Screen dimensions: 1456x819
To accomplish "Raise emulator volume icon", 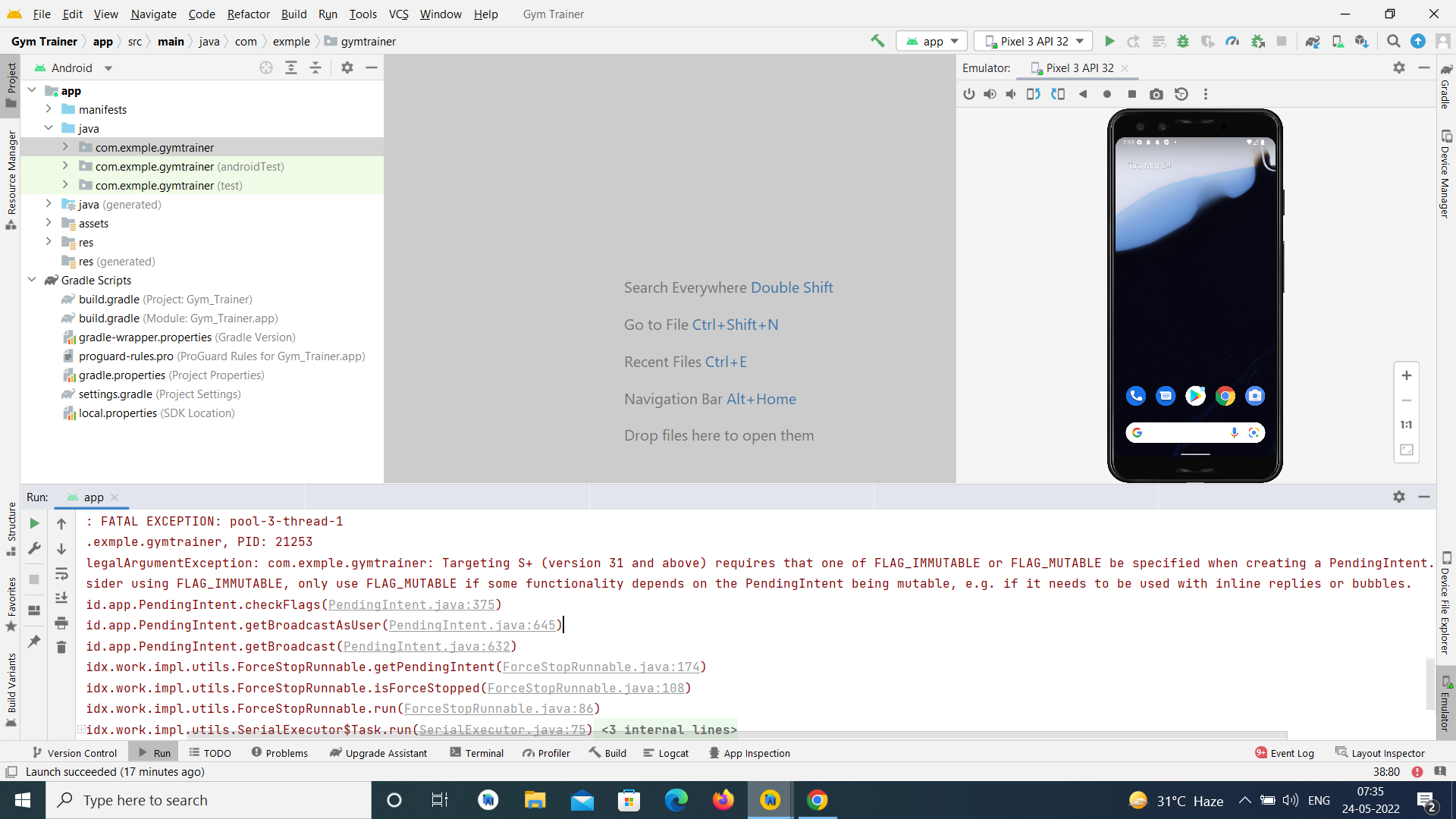I will click(990, 94).
